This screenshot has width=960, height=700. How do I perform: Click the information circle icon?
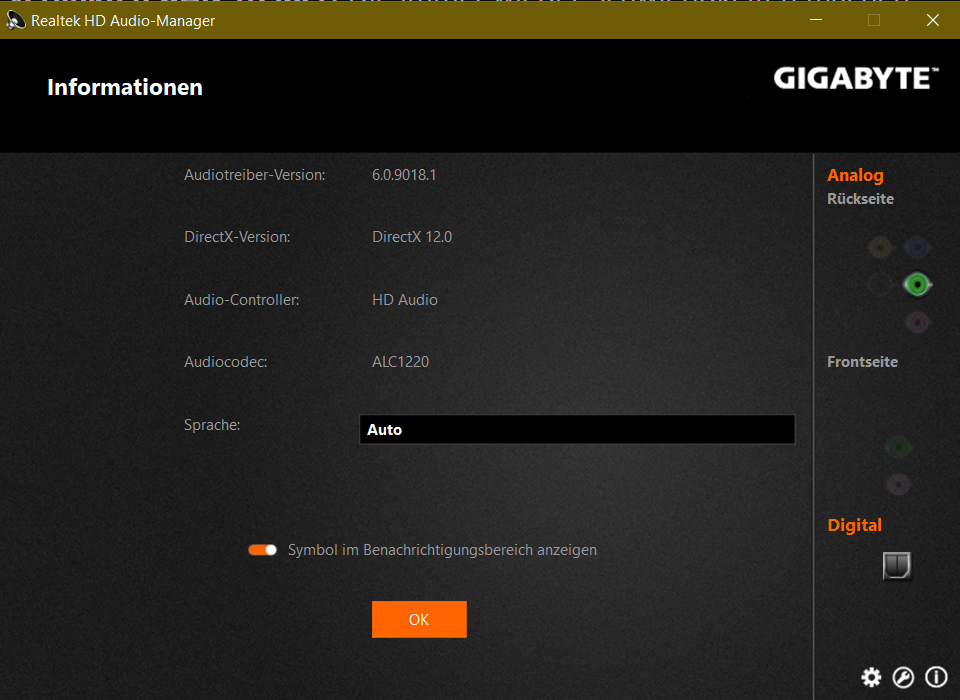click(x=936, y=677)
